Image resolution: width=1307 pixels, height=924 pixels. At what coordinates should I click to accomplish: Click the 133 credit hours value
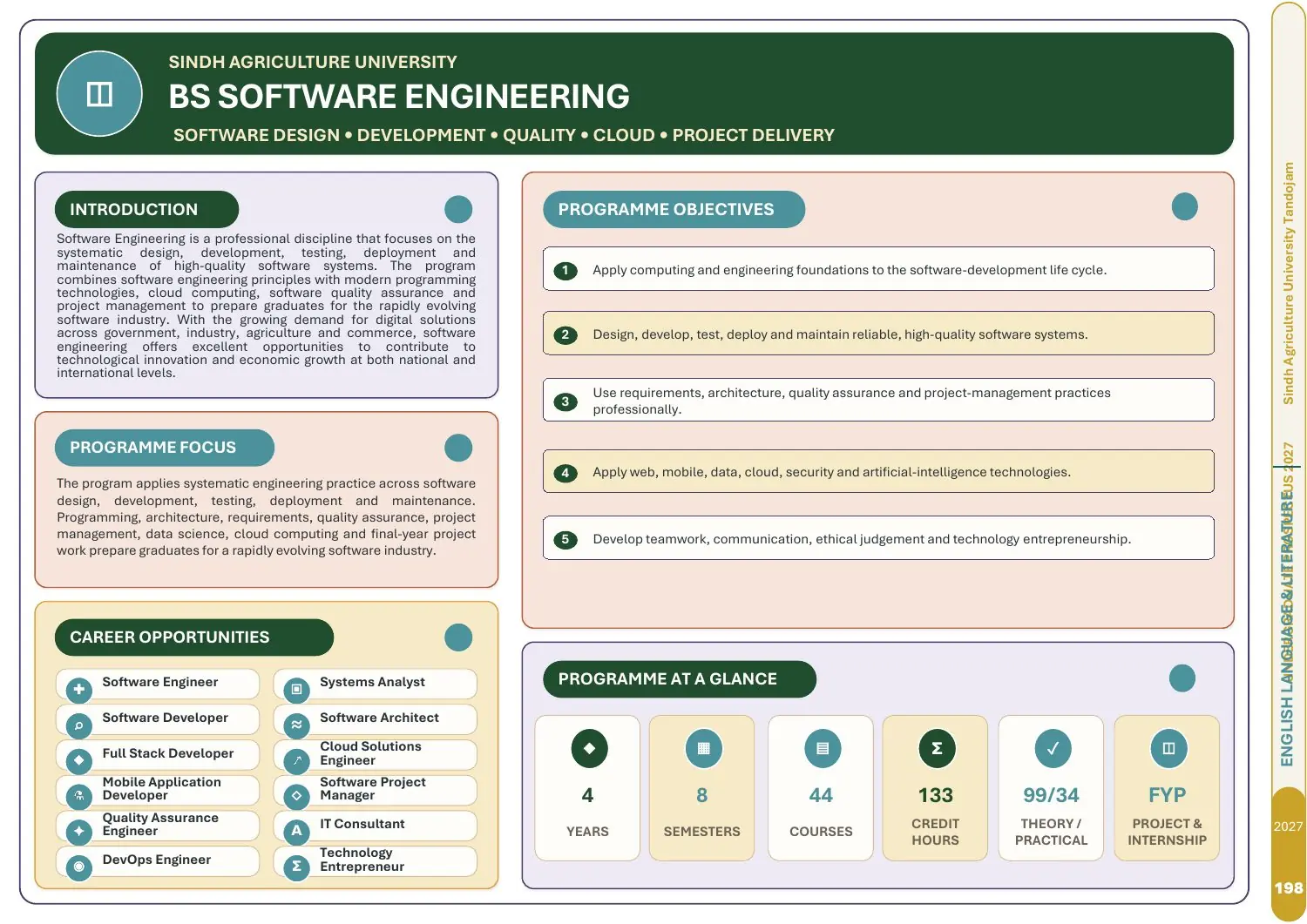click(x=936, y=795)
